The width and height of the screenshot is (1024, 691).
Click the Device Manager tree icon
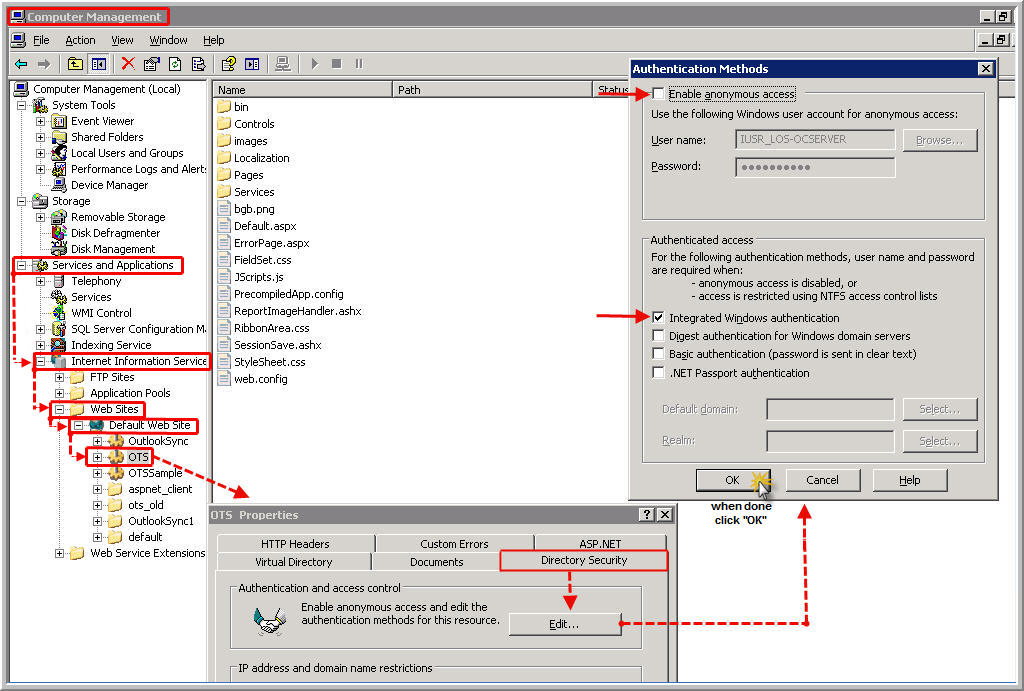point(59,185)
